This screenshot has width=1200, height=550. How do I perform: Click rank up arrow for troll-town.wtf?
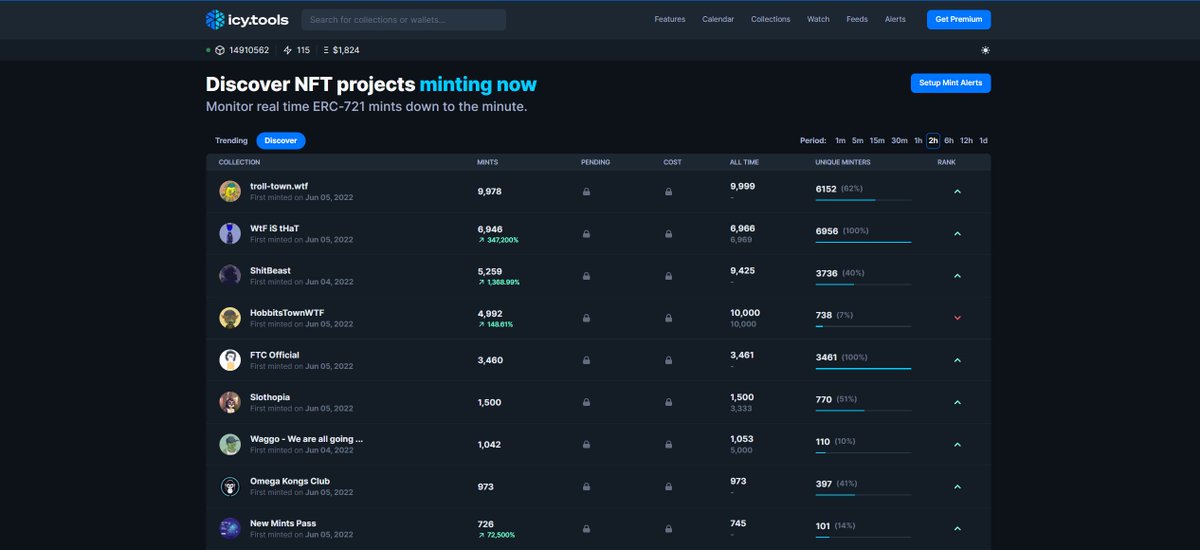click(x=957, y=191)
